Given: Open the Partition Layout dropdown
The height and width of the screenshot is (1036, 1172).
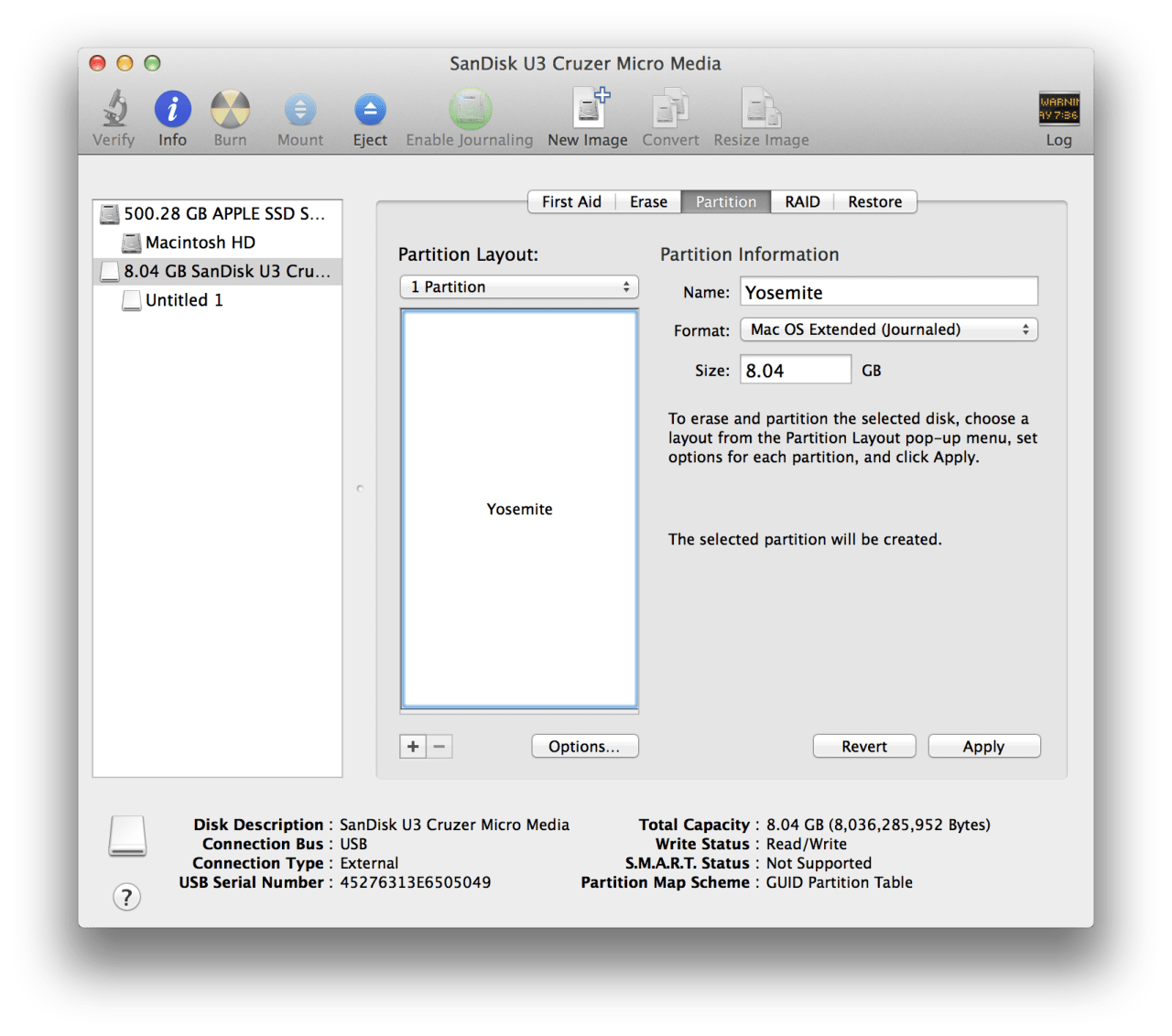Looking at the screenshot, I should point(519,287).
